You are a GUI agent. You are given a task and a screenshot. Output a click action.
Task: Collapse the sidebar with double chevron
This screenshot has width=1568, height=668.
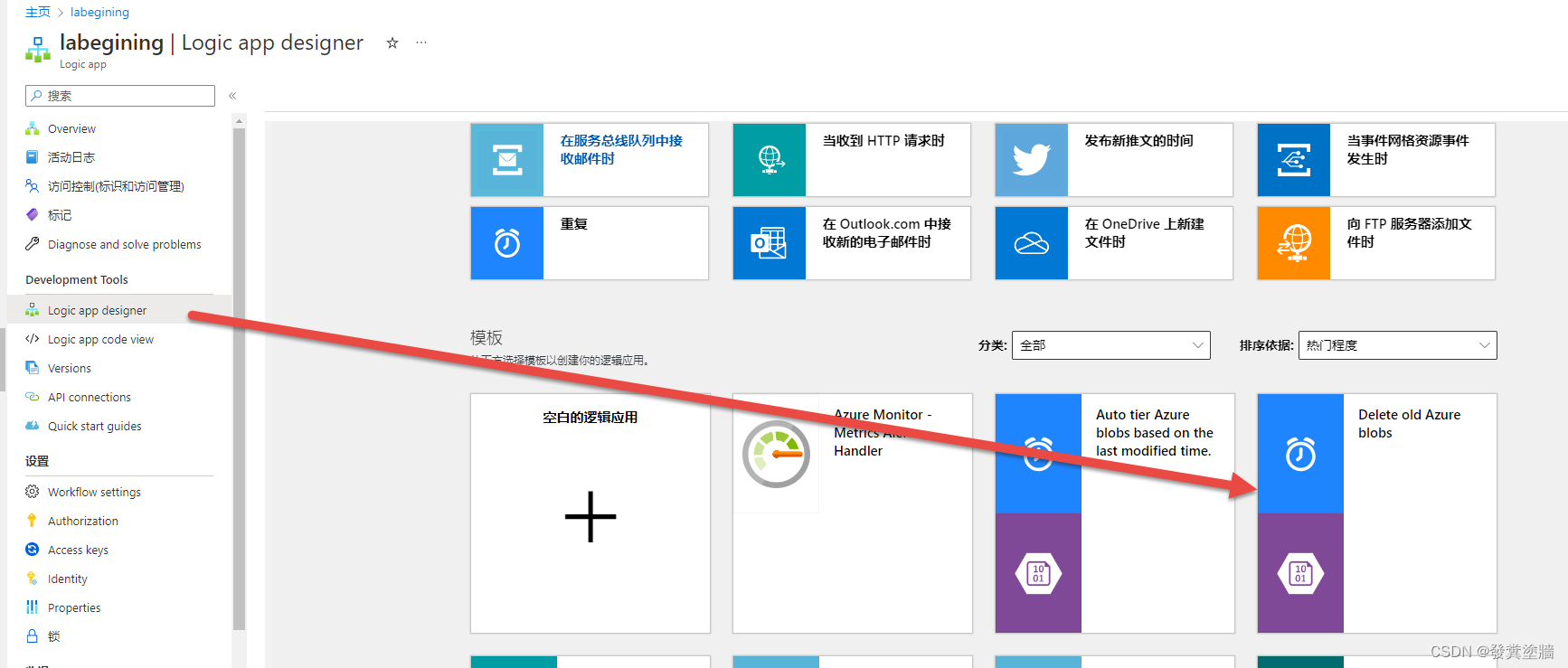(x=232, y=96)
